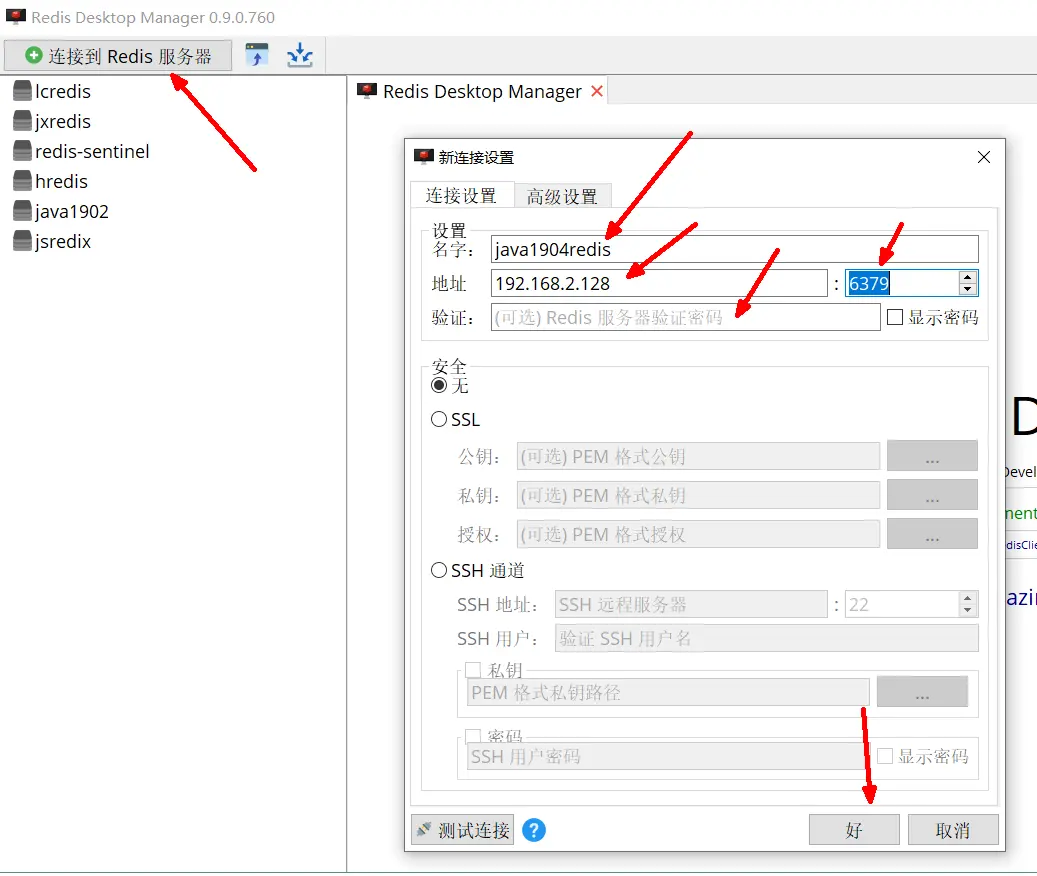Click browse button for PEM 私钥 under SSL
Image resolution: width=1037 pixels, height=876 pixels.
[932, 495]
